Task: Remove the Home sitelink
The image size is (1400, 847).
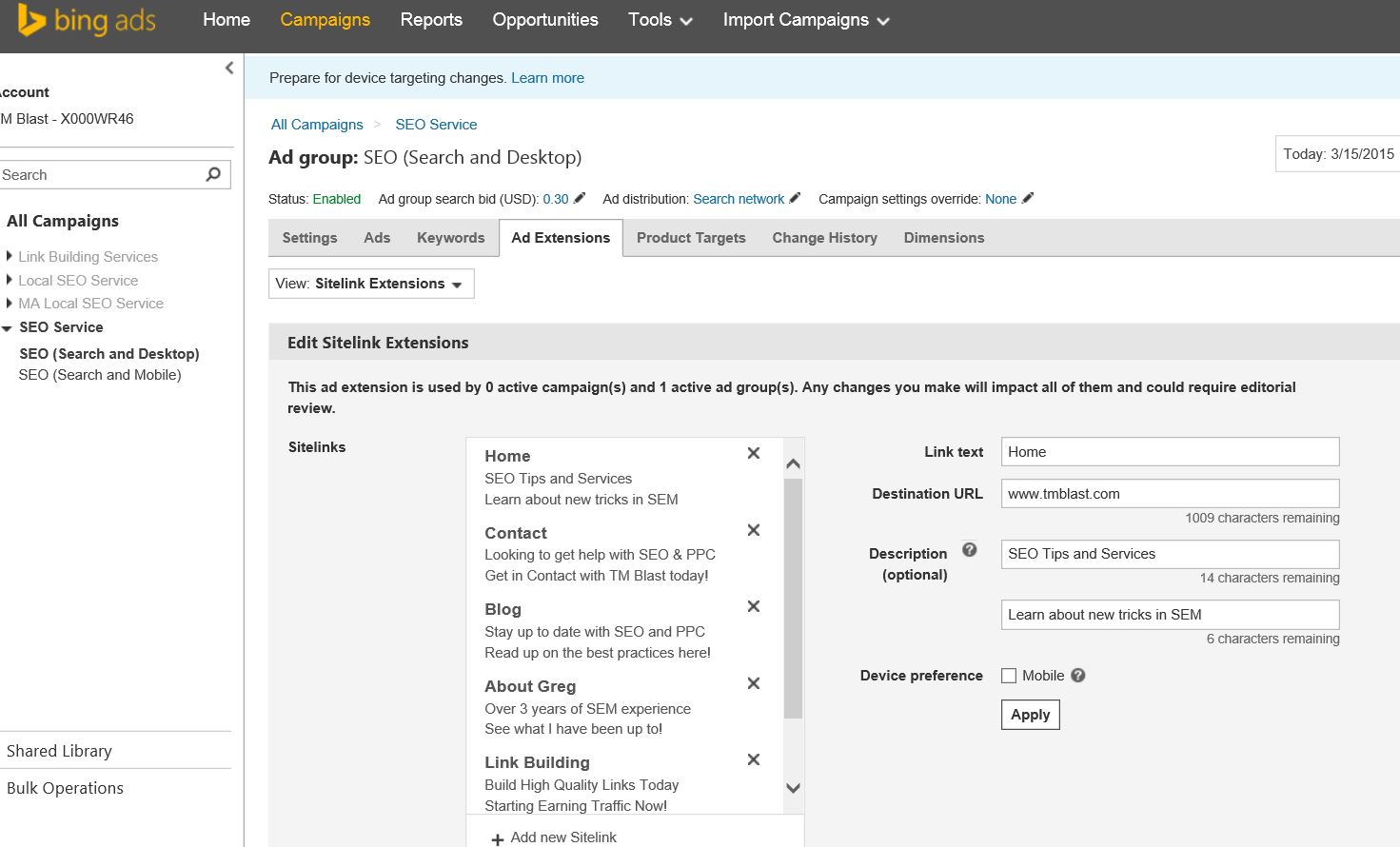Action: (x=754, y=453)
